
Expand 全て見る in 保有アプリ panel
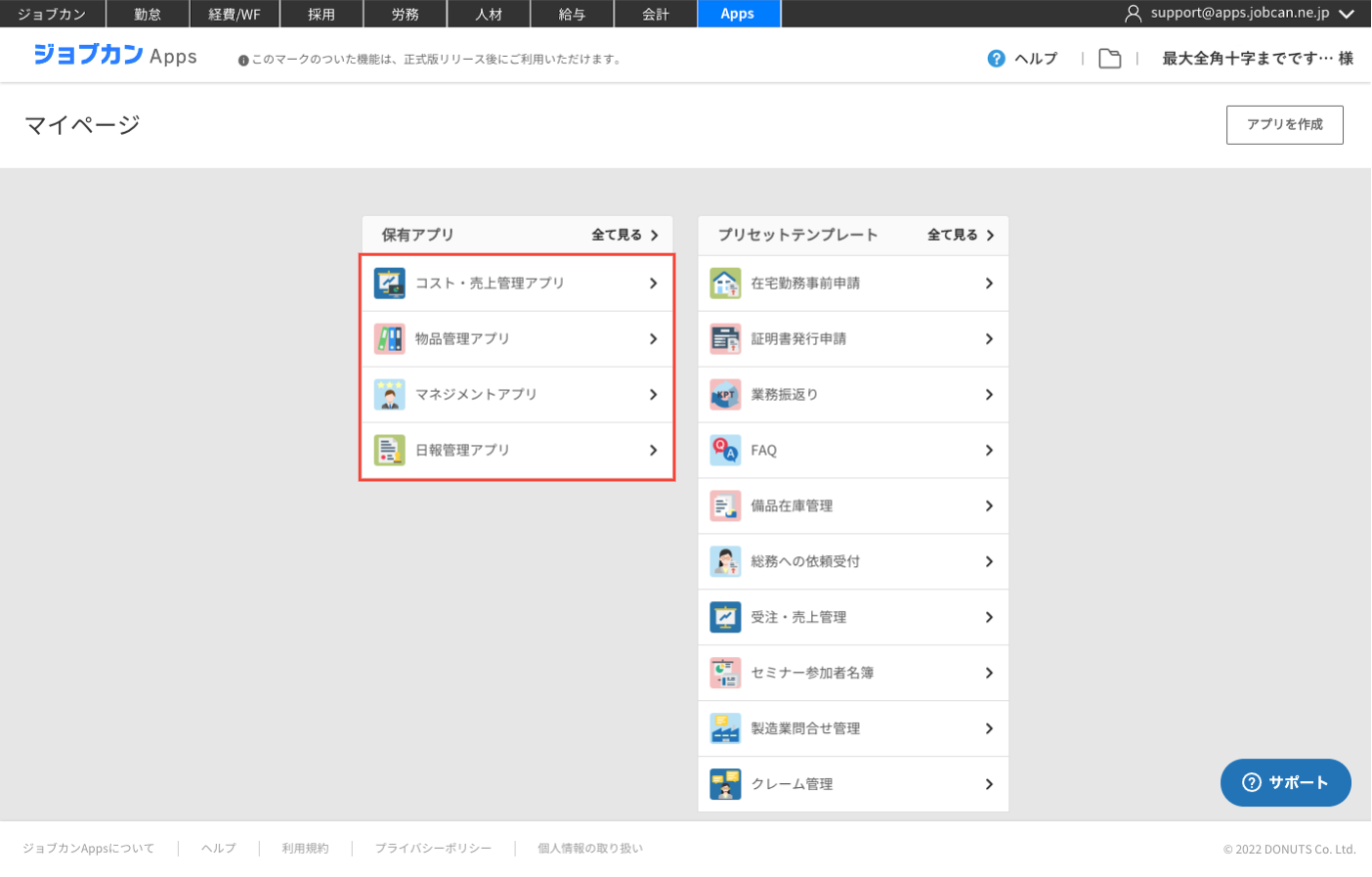624,236
